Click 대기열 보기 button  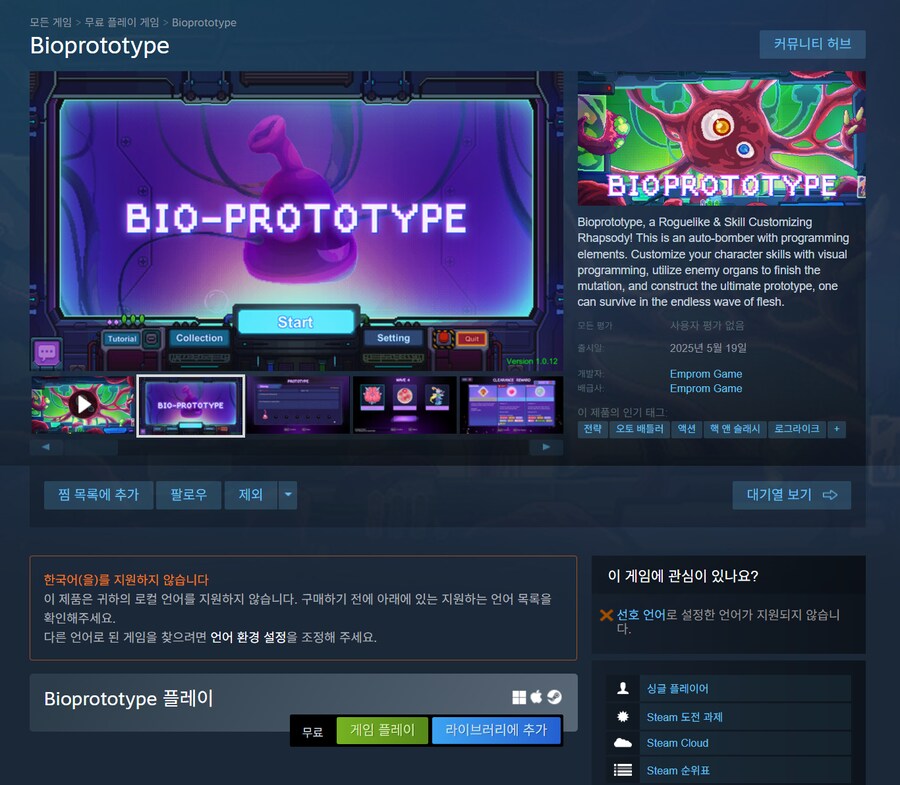point(792,495)
